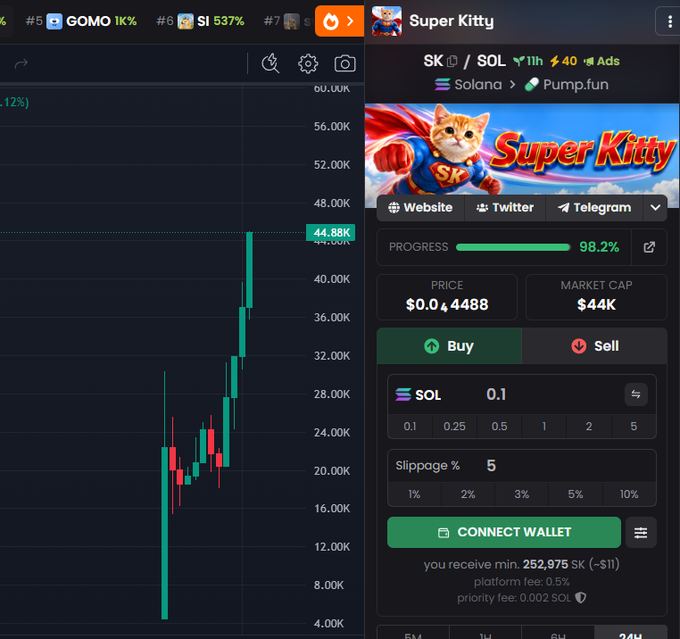
Task: Click the 44.88K current price label
Action: click(x=331, y=233)
